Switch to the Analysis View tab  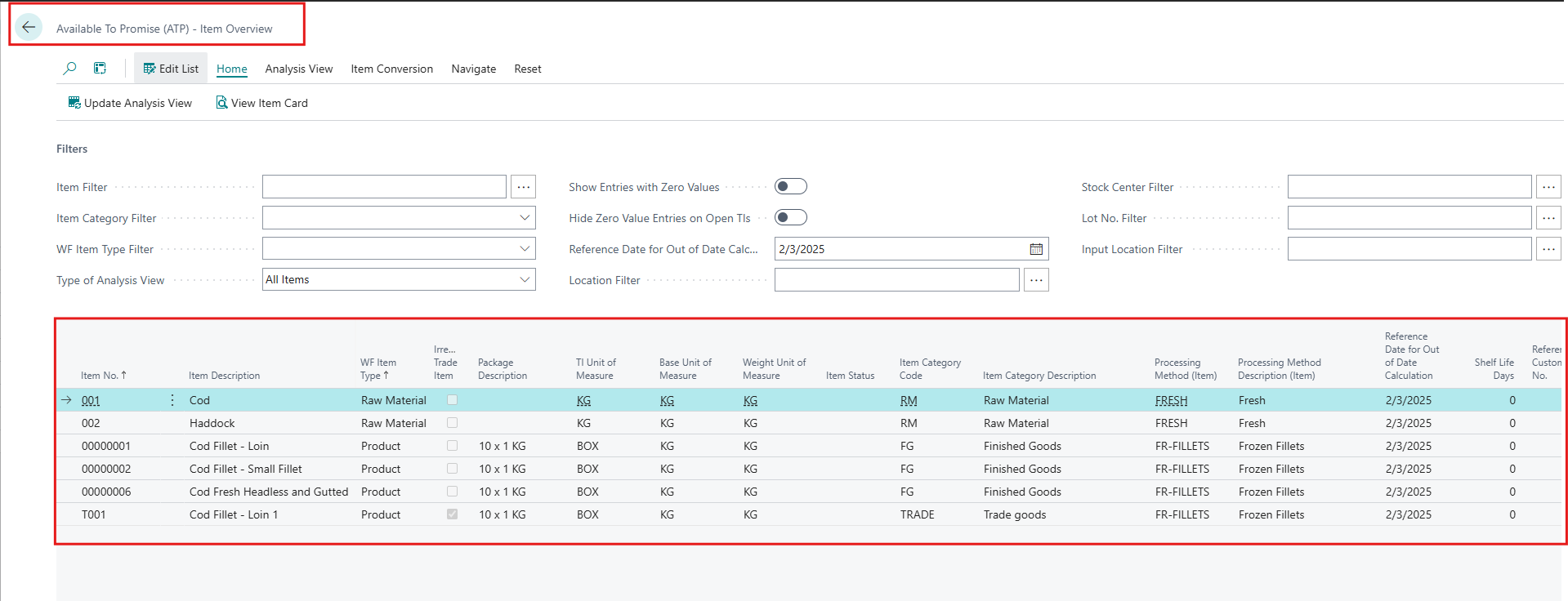pyautogui.click(x=298, y=69)
